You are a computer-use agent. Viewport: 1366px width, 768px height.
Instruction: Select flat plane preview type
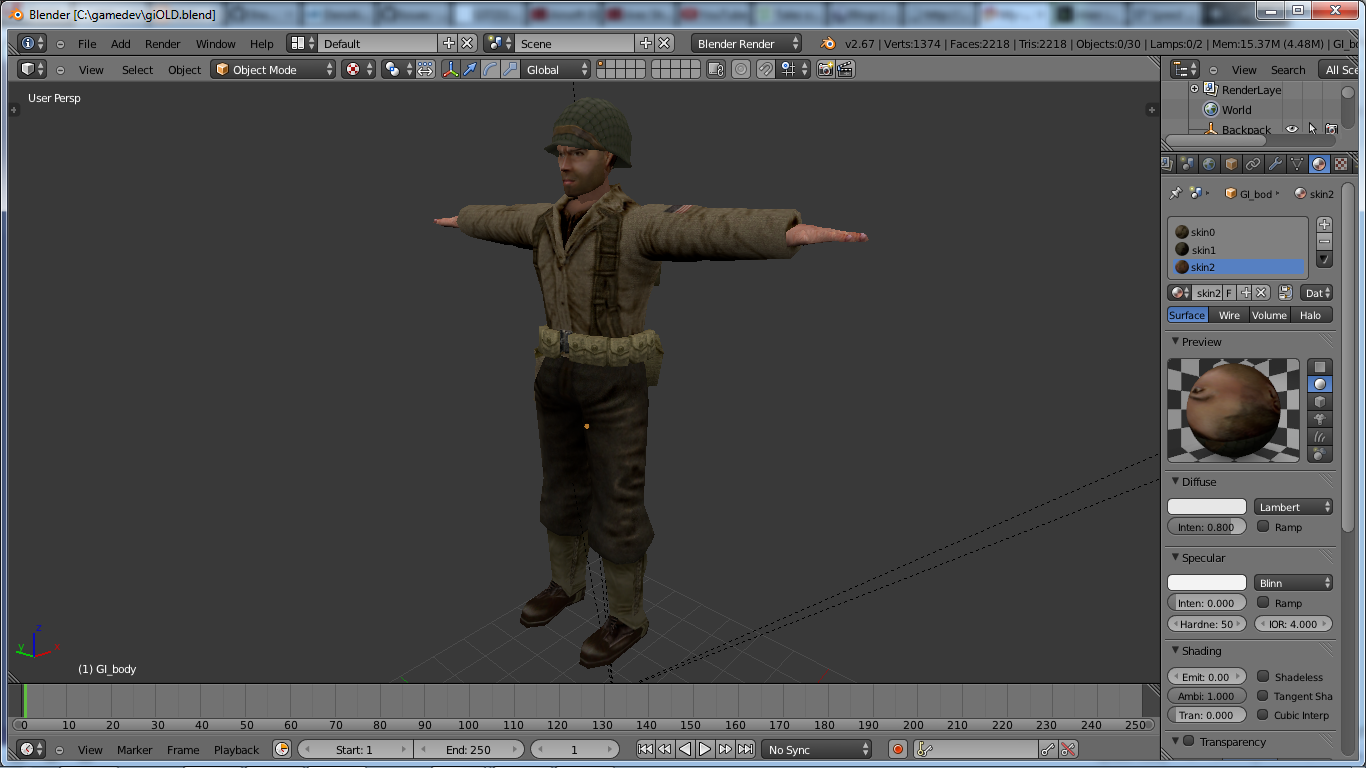click(1320, 367)
